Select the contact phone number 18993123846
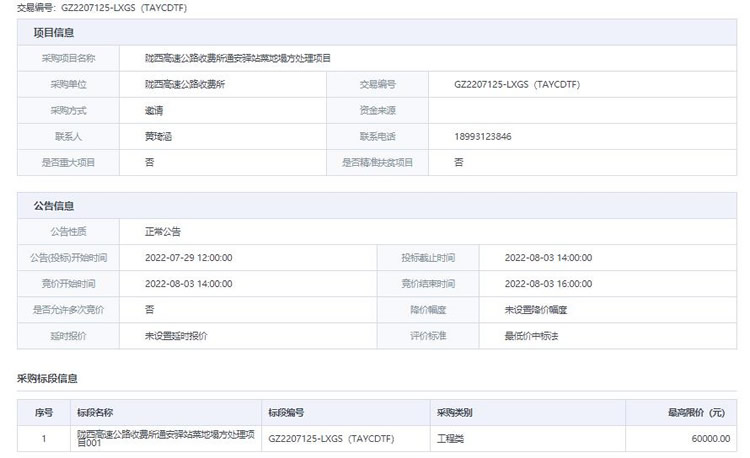Viewport: 750px width, 458px height. (x=488, y=136)
